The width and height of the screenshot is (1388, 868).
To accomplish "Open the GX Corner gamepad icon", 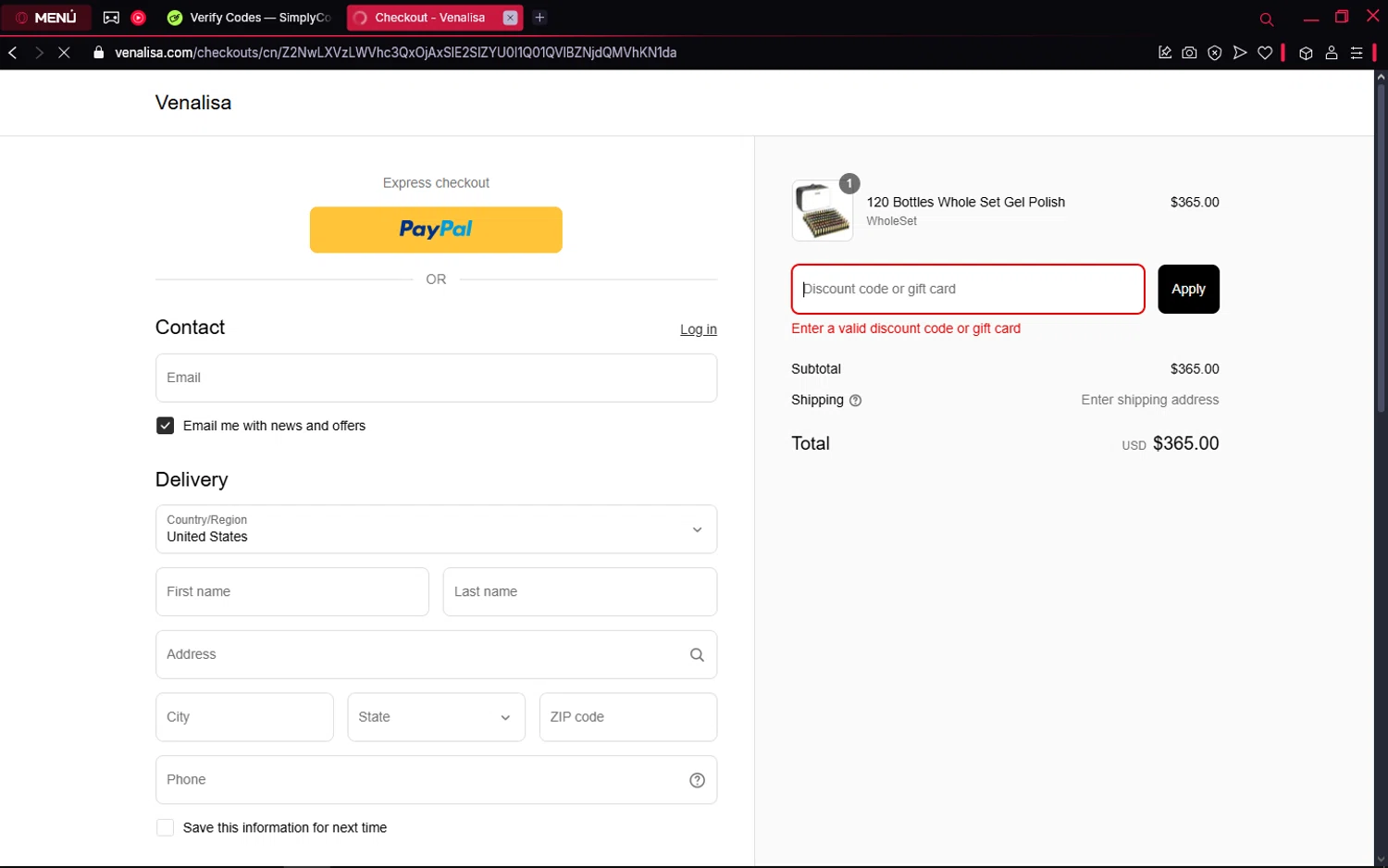I will (111, 18).
